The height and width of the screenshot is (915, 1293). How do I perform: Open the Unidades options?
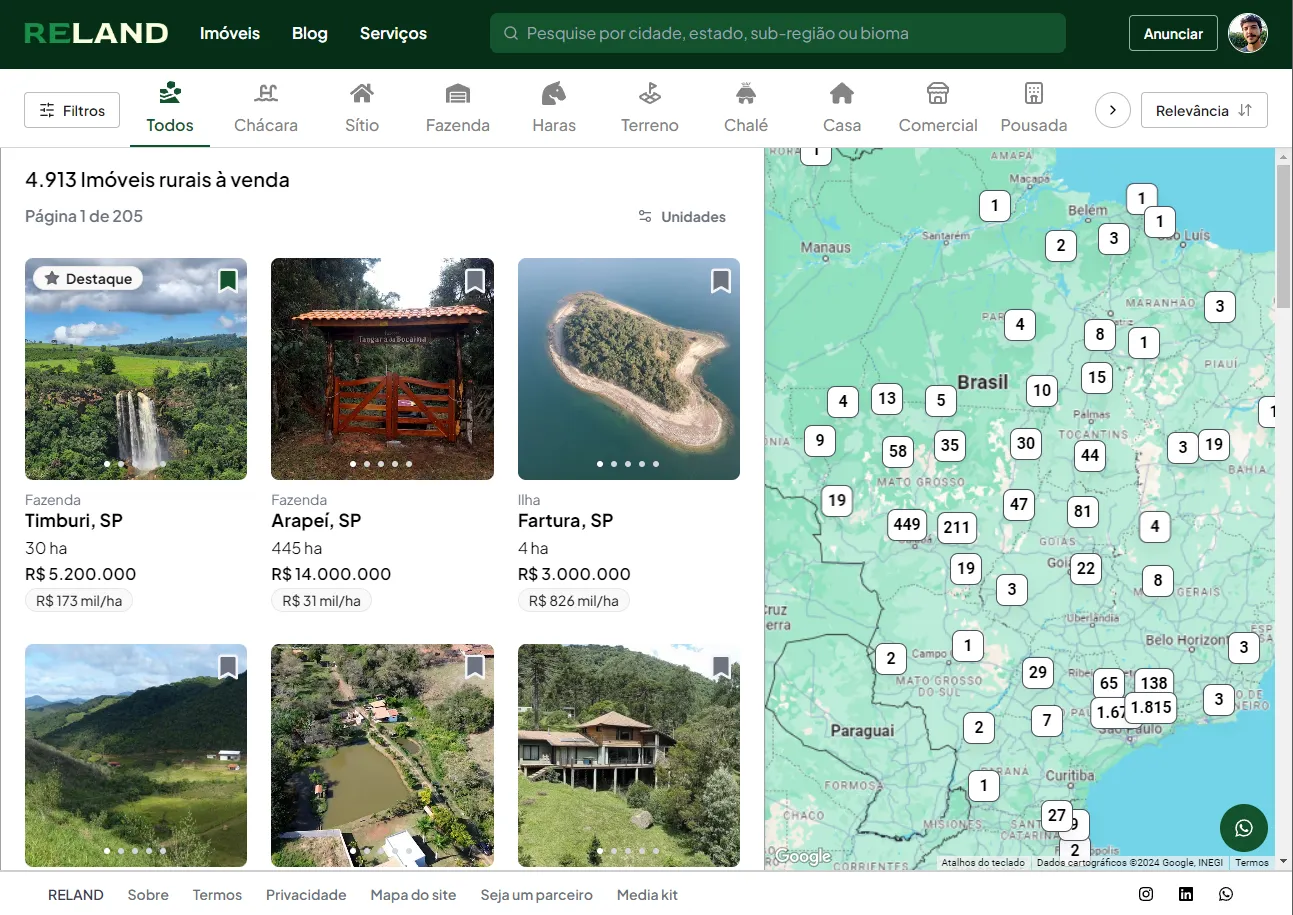pyautogui.click(x=682, y=217)
